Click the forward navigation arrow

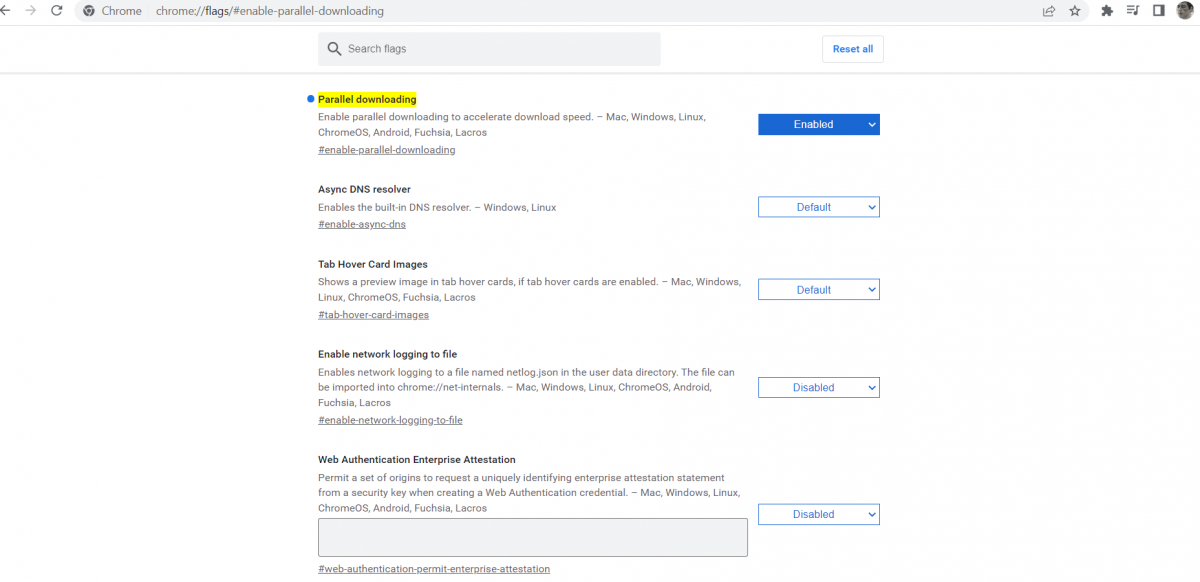click(30, 11)
